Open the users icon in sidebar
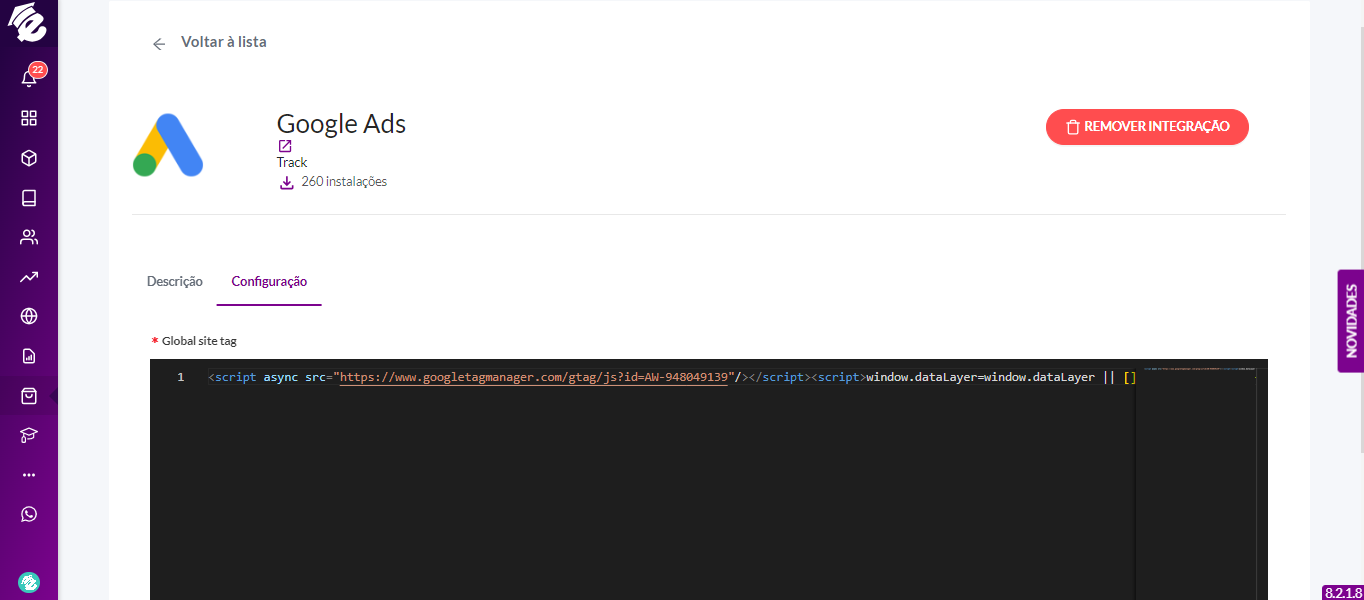The image size is (1364, 600). [x=29, y=237]
